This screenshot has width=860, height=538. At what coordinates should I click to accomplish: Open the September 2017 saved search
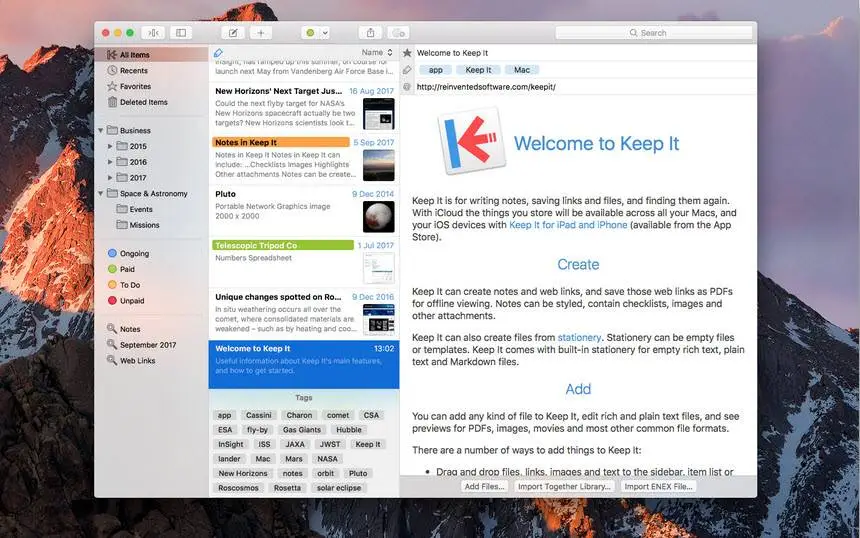(x=142, y=345)
